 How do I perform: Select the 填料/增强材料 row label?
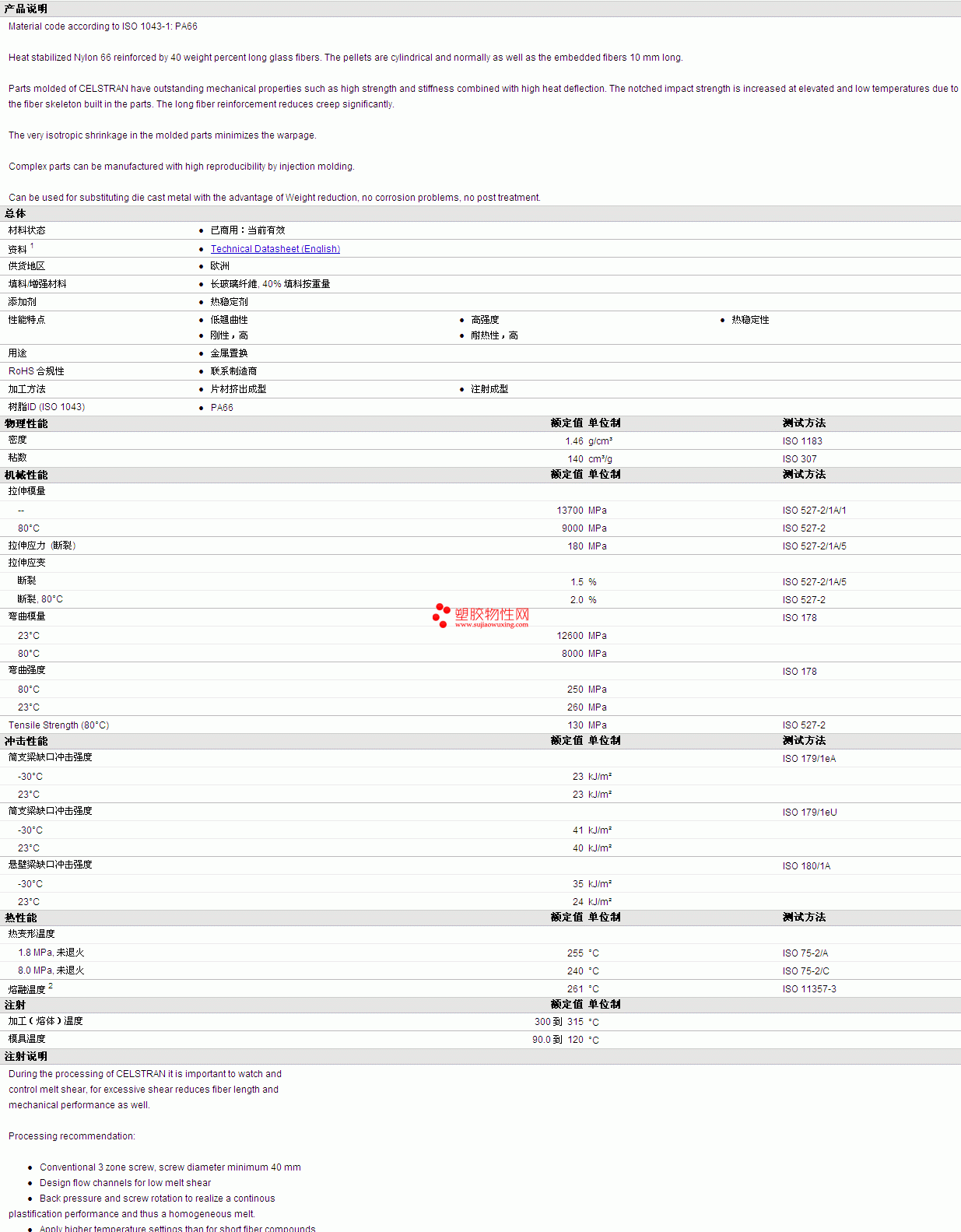[37, 284]
